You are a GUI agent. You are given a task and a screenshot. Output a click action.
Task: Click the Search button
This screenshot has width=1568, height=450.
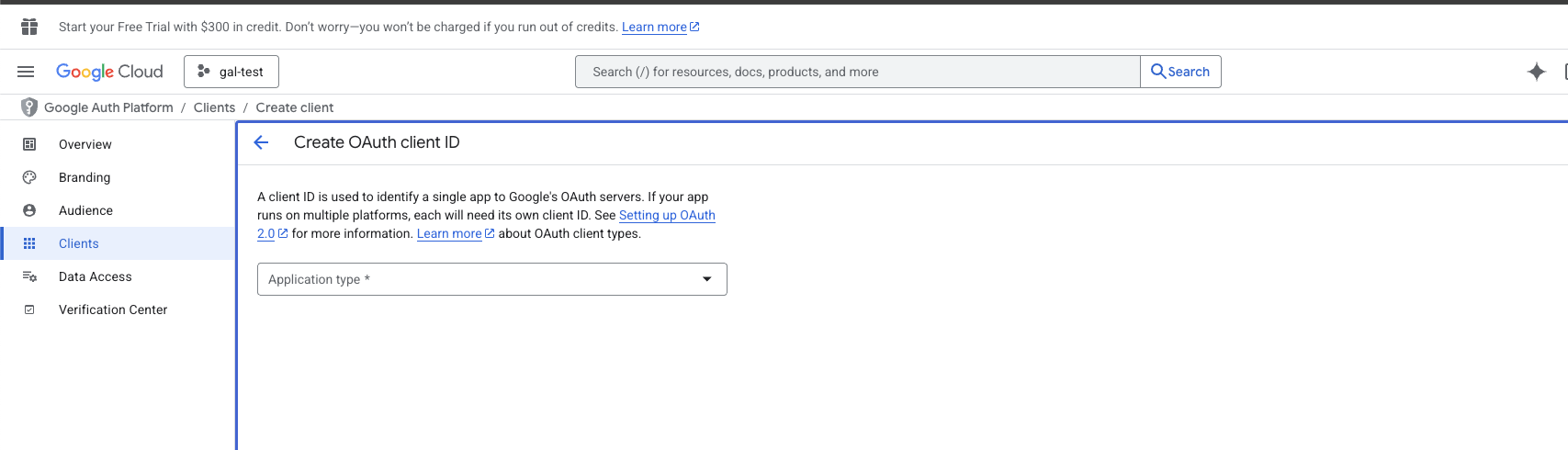click(1180, 72)
